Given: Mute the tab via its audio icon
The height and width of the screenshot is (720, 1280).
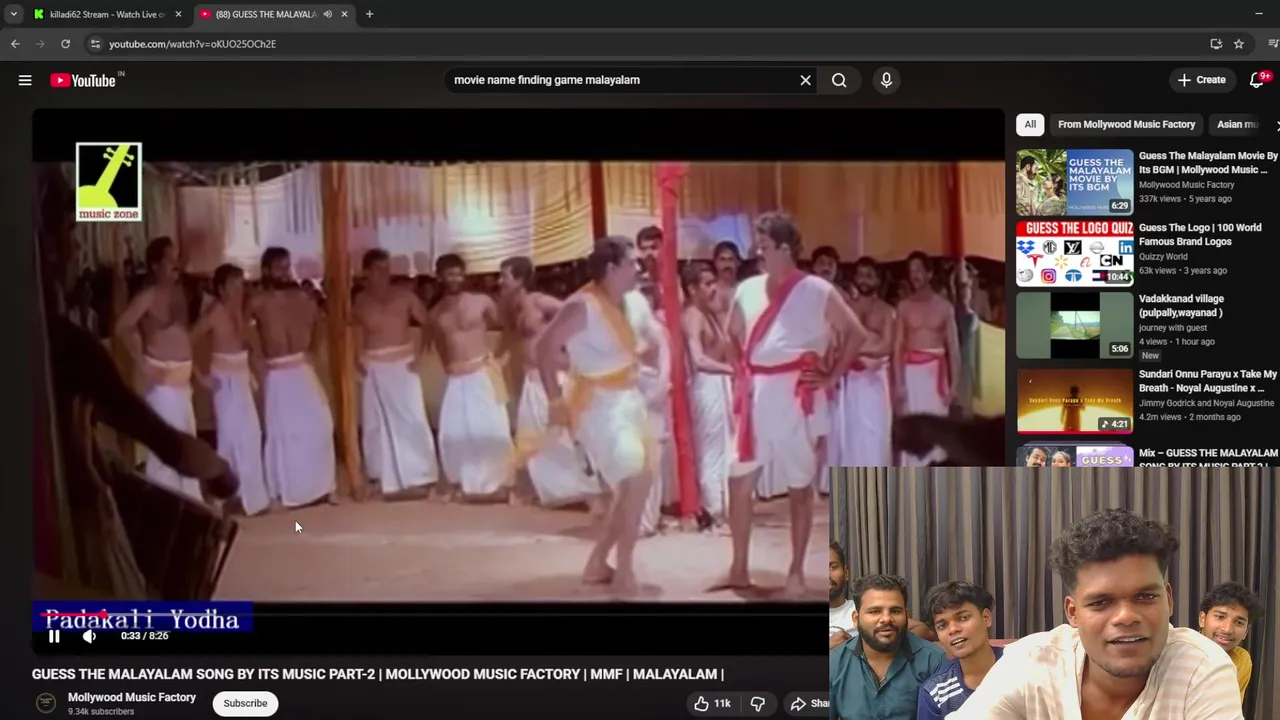Looking at the screenshot, I should [x=327, y=14].
